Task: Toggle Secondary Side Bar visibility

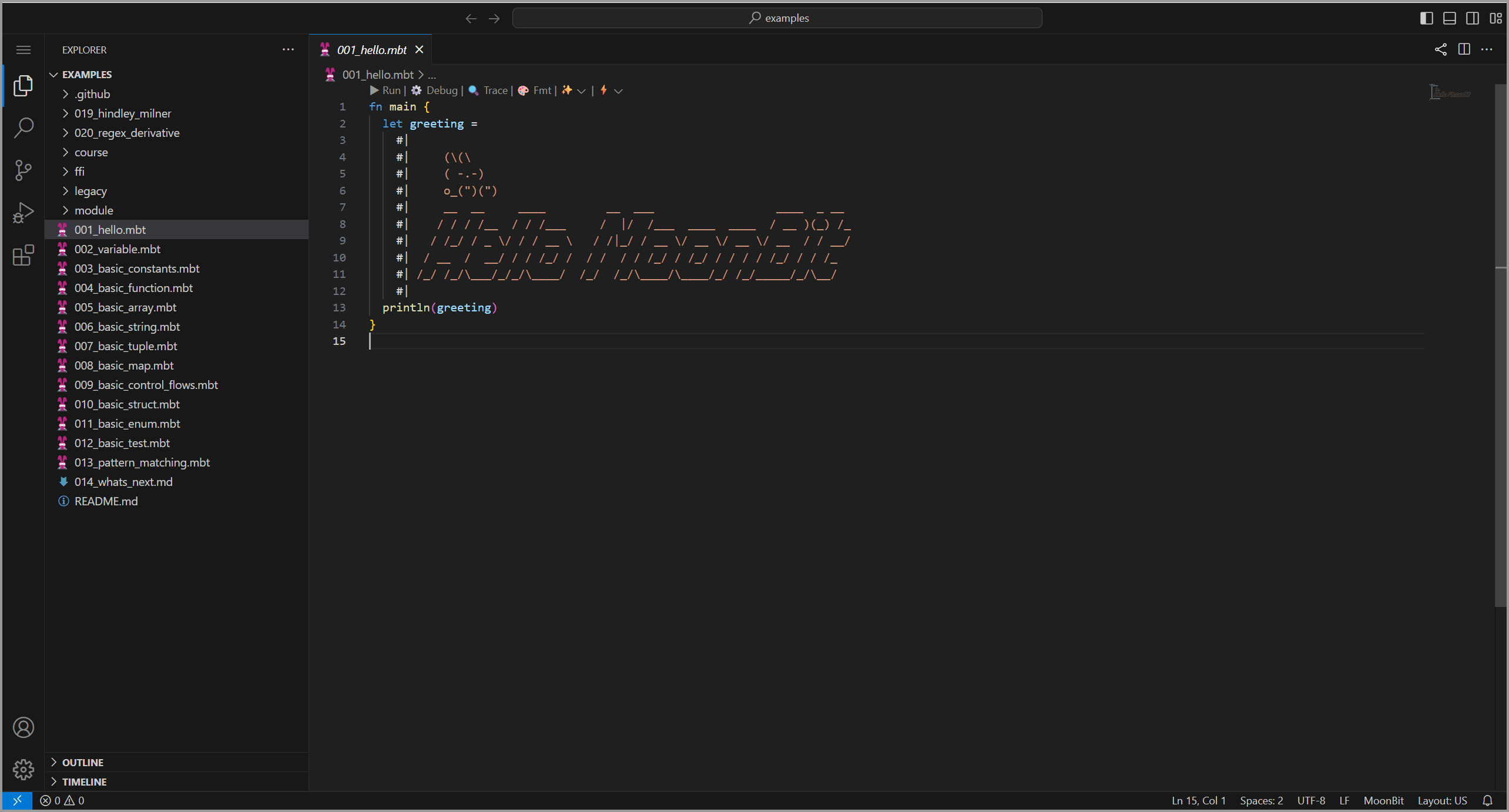Action: click(1473, 18)
